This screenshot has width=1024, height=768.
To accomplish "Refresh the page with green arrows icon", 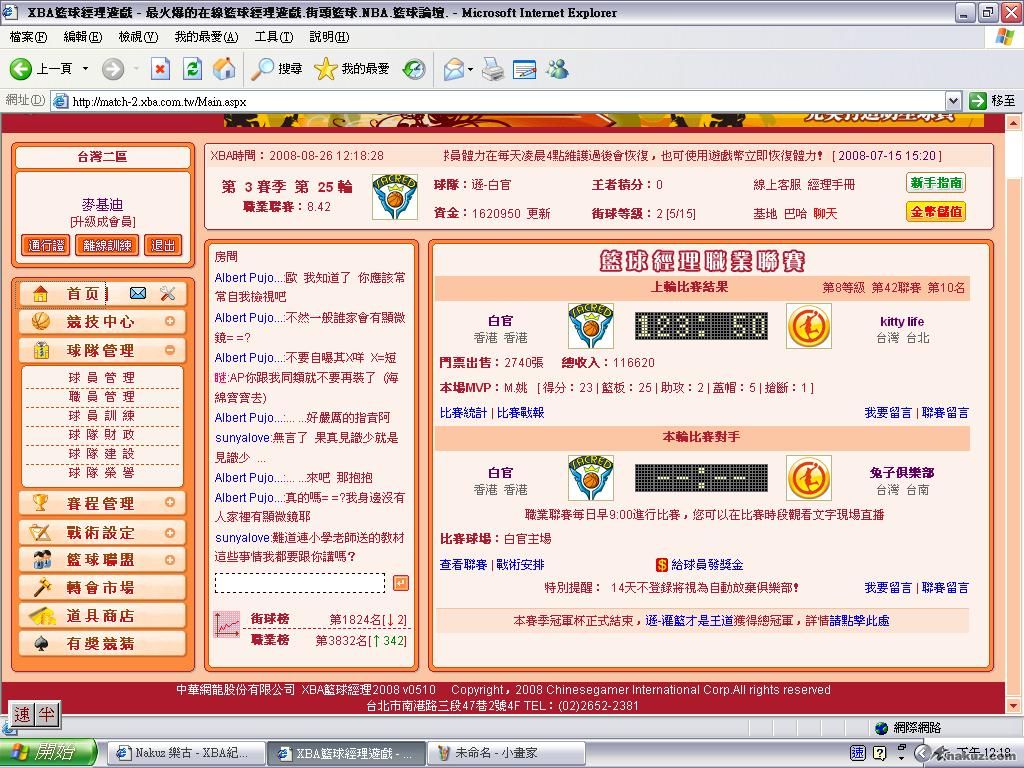I will (x=193, y=69).
